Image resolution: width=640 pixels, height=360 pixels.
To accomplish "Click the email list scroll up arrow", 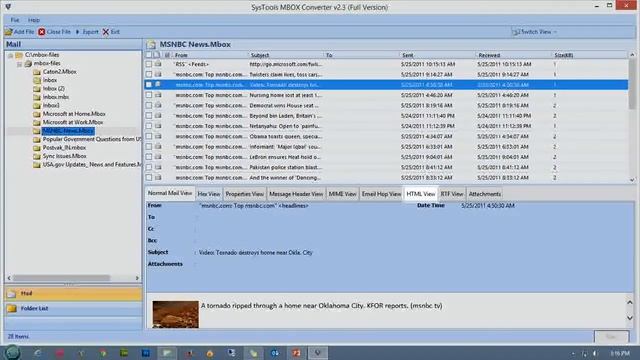I will 632,55.
